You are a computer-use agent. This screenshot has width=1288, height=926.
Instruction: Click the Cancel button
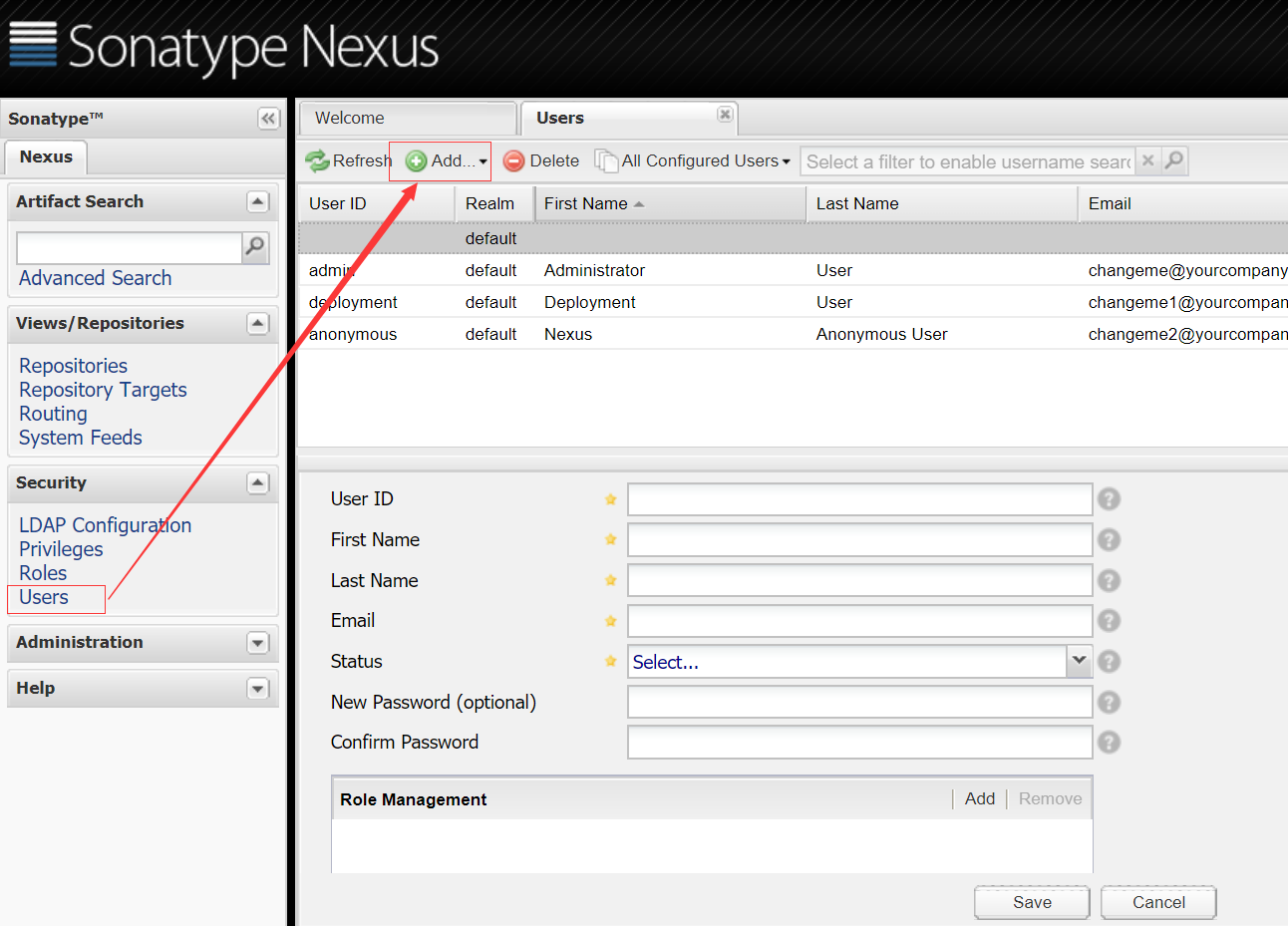coord(1158,902)
